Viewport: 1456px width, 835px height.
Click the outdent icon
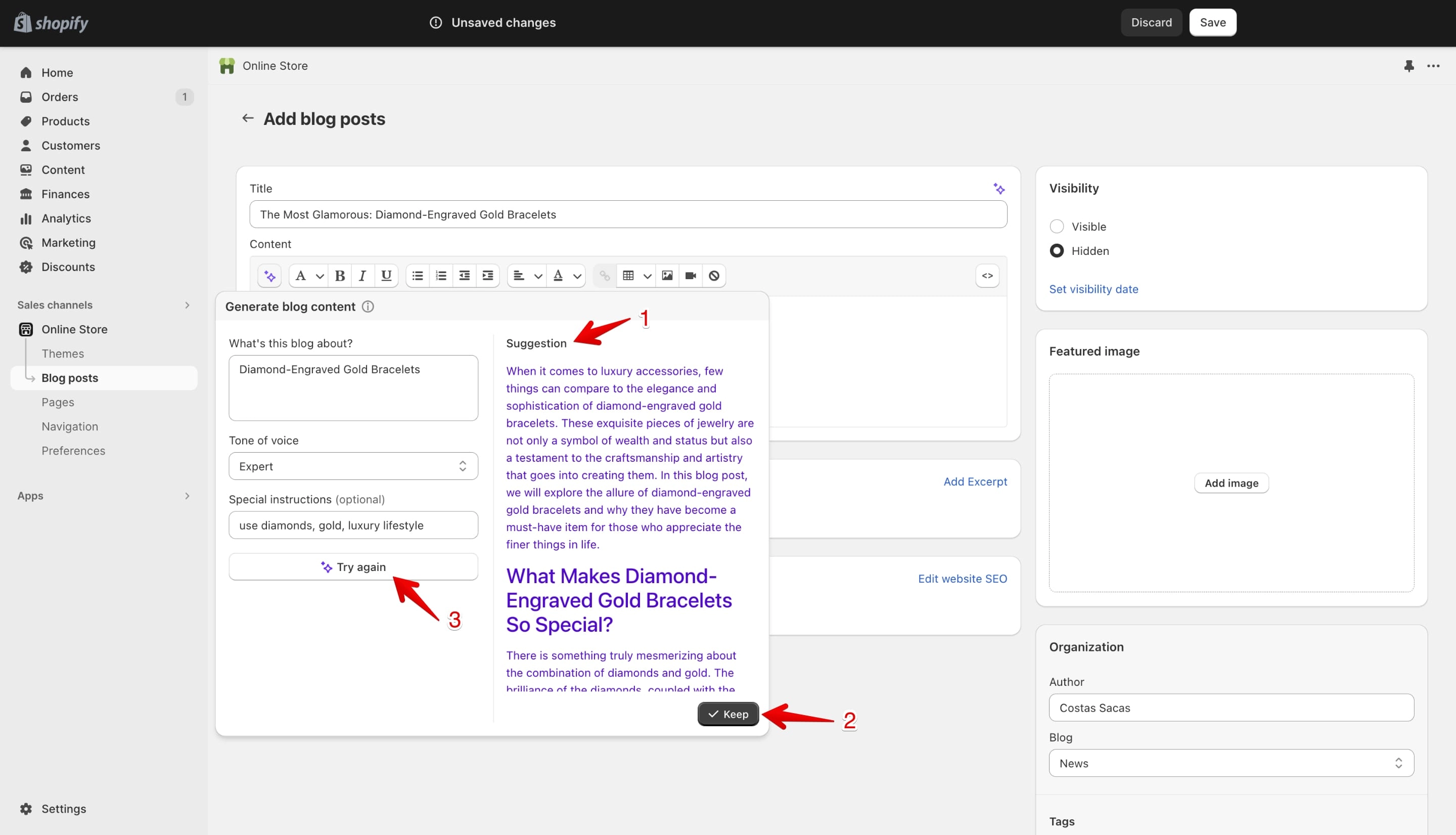464,276
